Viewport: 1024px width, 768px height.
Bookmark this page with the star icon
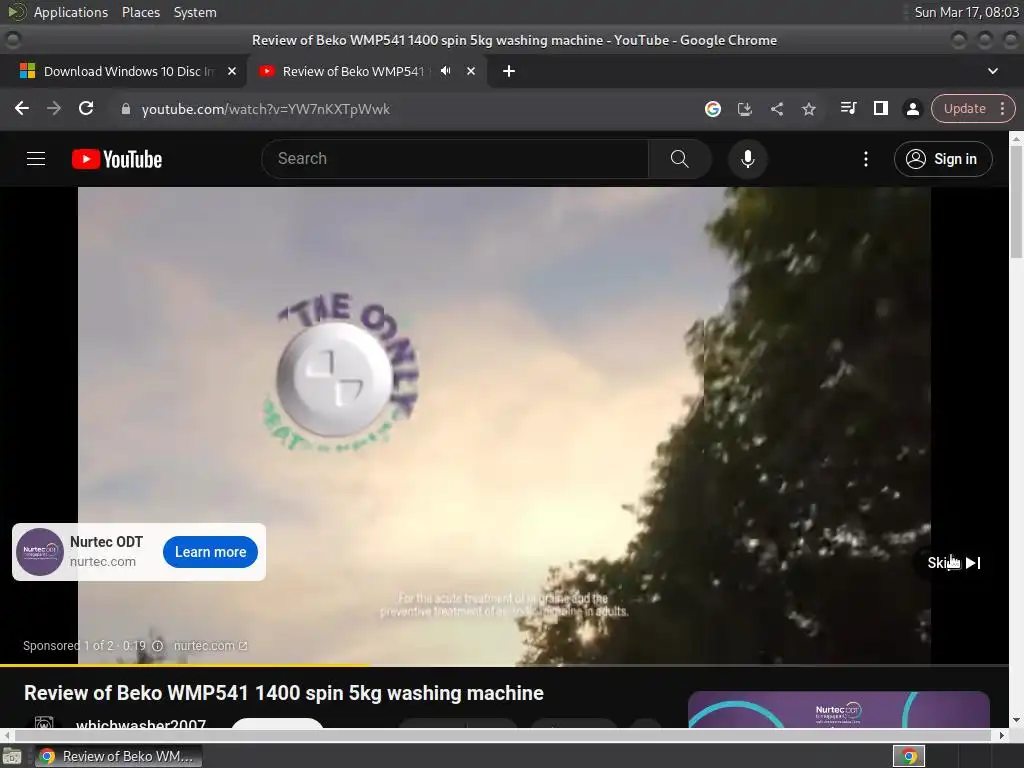(x=808, y=109)
